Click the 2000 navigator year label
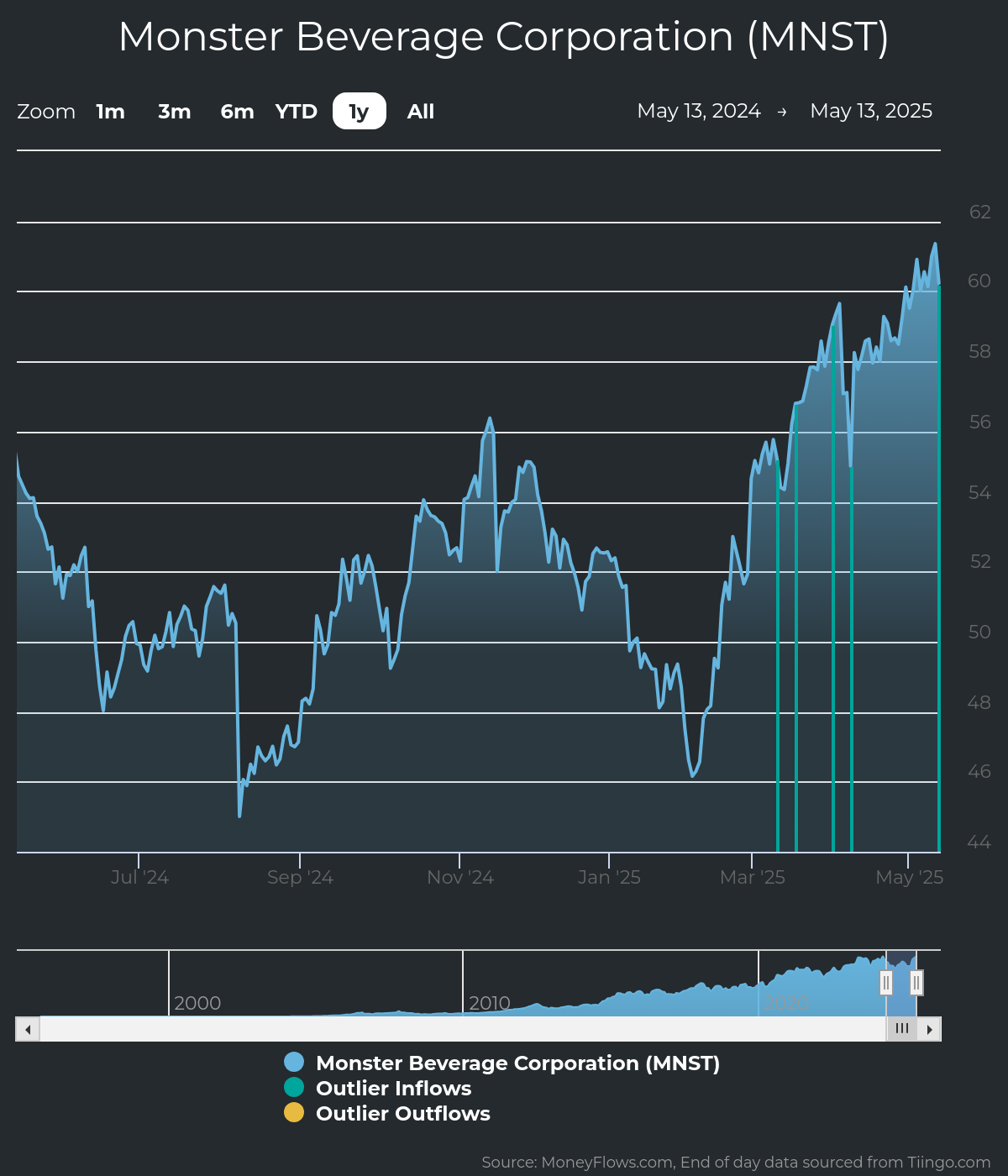This screenshot has height=1176, width=1008. click(197, 1003)
